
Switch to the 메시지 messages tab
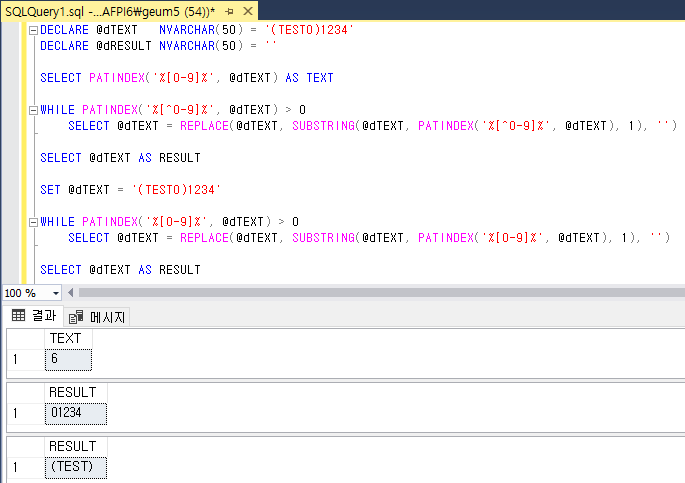(97, 317)
